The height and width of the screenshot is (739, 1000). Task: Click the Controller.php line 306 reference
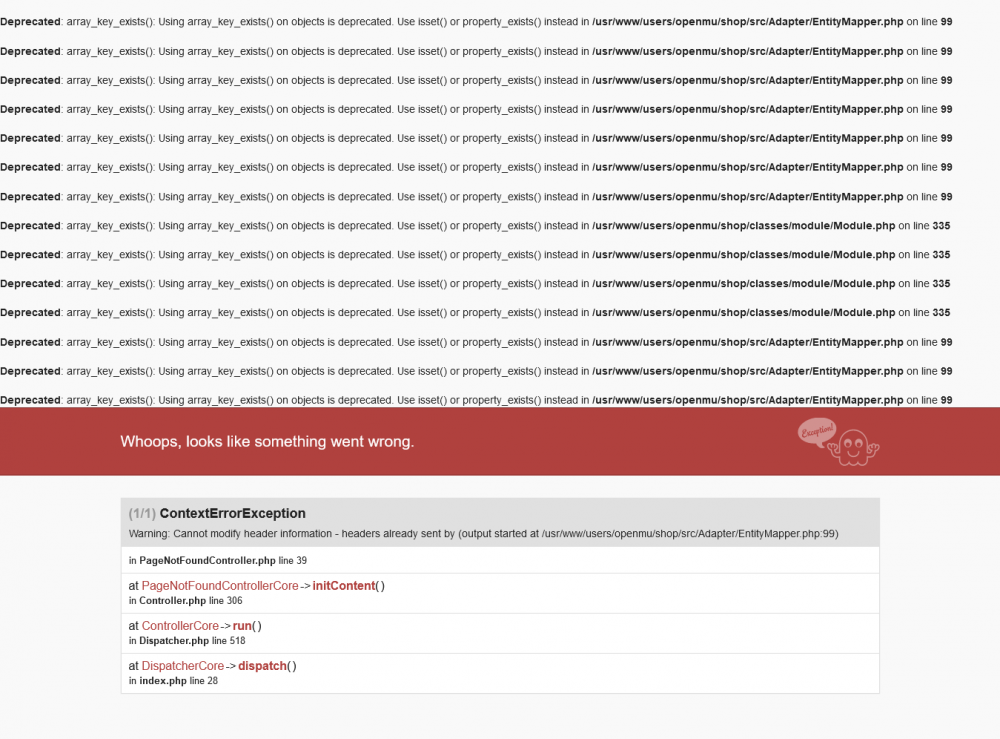[184, 600]
